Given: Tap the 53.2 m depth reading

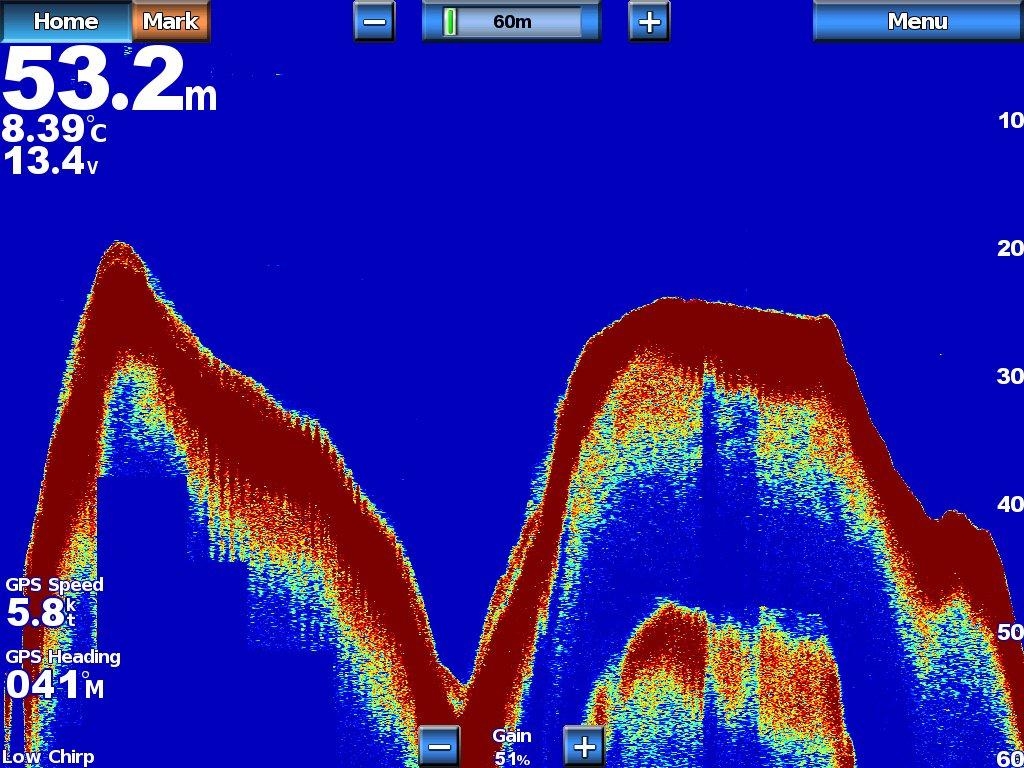Looking at the screenshot, I should point(108,82).
